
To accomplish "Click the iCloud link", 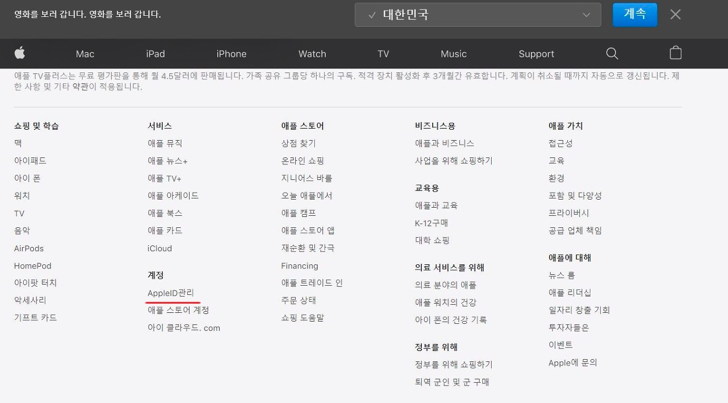I will pos(160,248).
